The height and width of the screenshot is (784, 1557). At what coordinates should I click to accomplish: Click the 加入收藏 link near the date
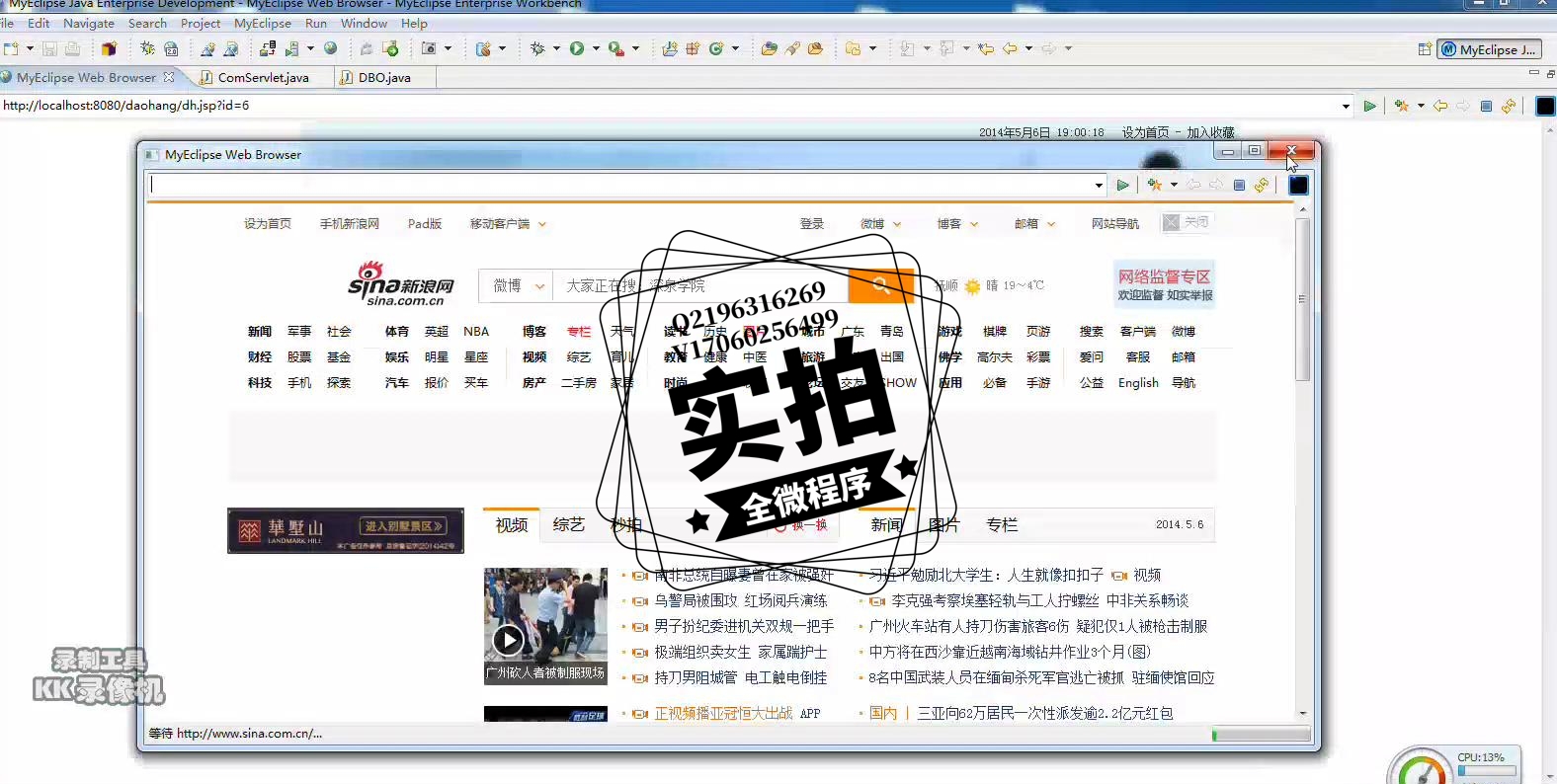coord(1210,132)
